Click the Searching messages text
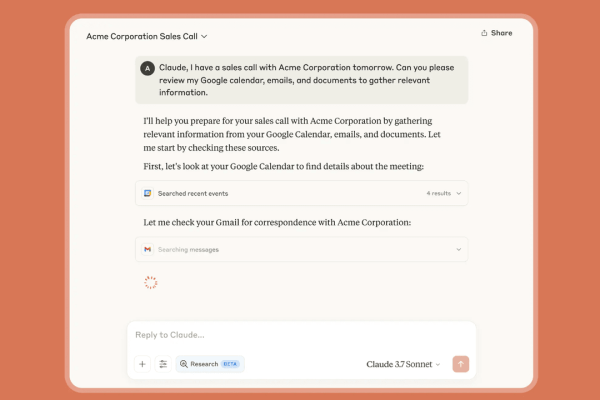The height and width of the screenshot is (400, 600). 188,250
